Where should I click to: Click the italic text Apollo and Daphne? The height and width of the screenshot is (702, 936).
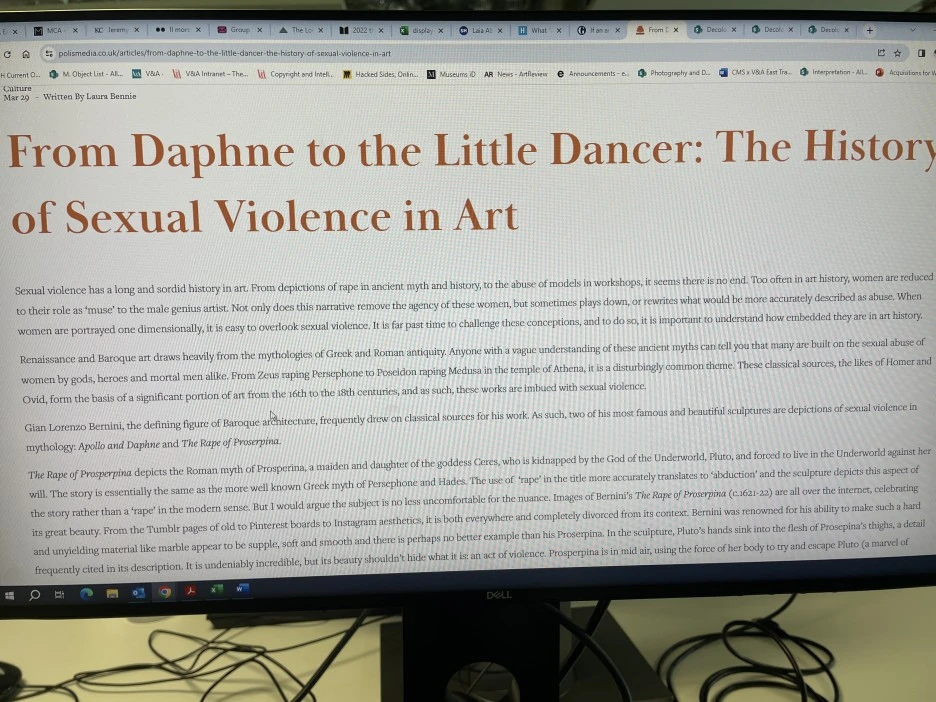pos(119,445)
